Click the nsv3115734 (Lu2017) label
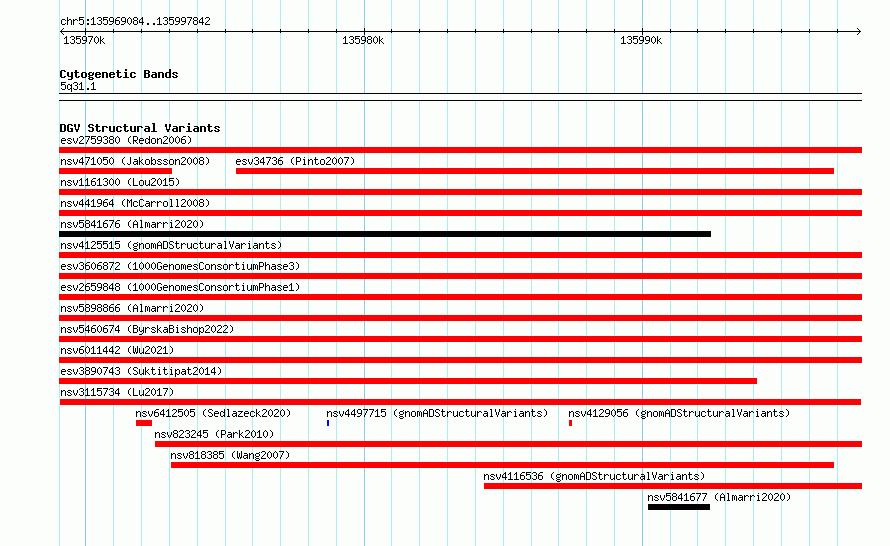 [x=117, y=392]
